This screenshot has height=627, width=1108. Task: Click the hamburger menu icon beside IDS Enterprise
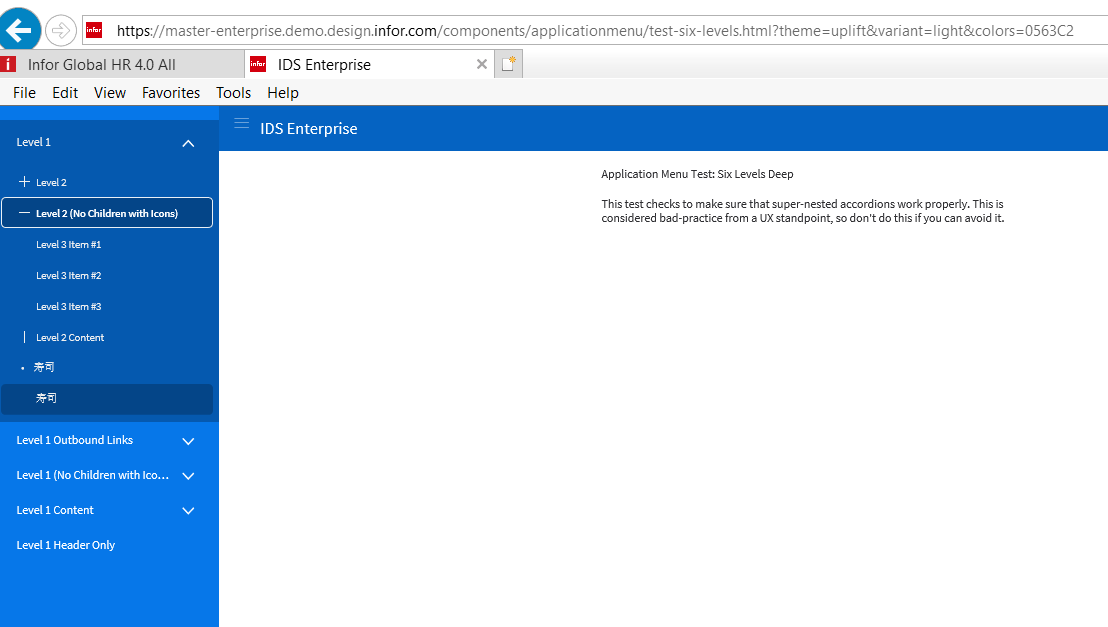(x=242, y=124)
